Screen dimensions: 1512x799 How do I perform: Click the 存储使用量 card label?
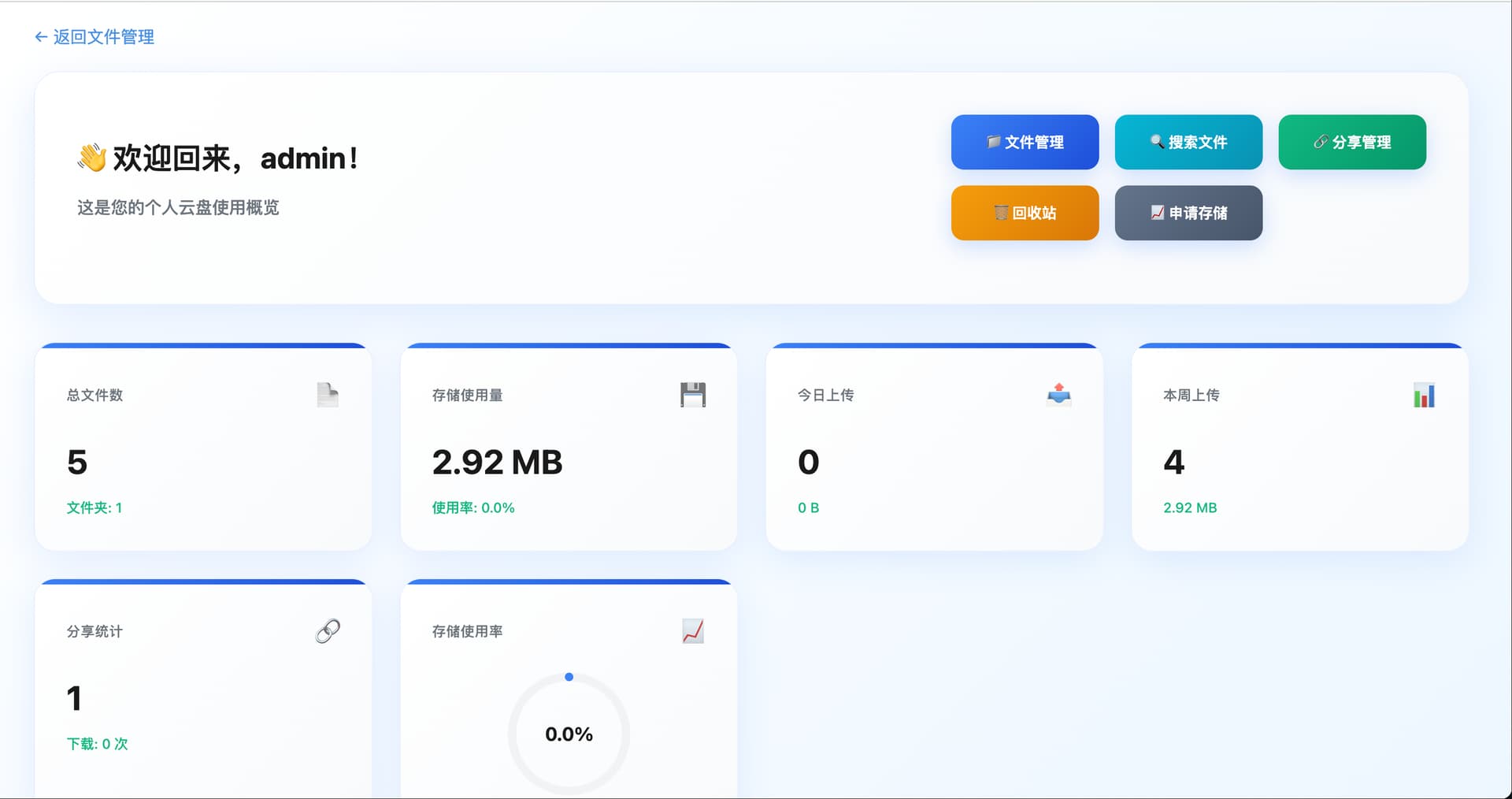coord(467,395)
